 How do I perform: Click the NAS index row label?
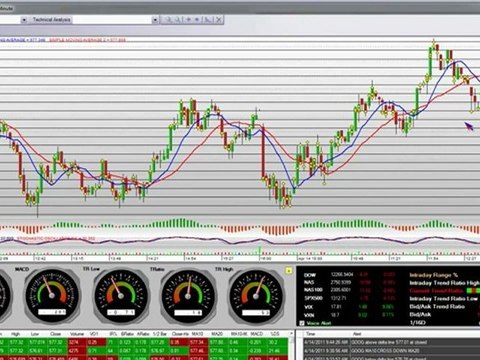pos(309,283)
